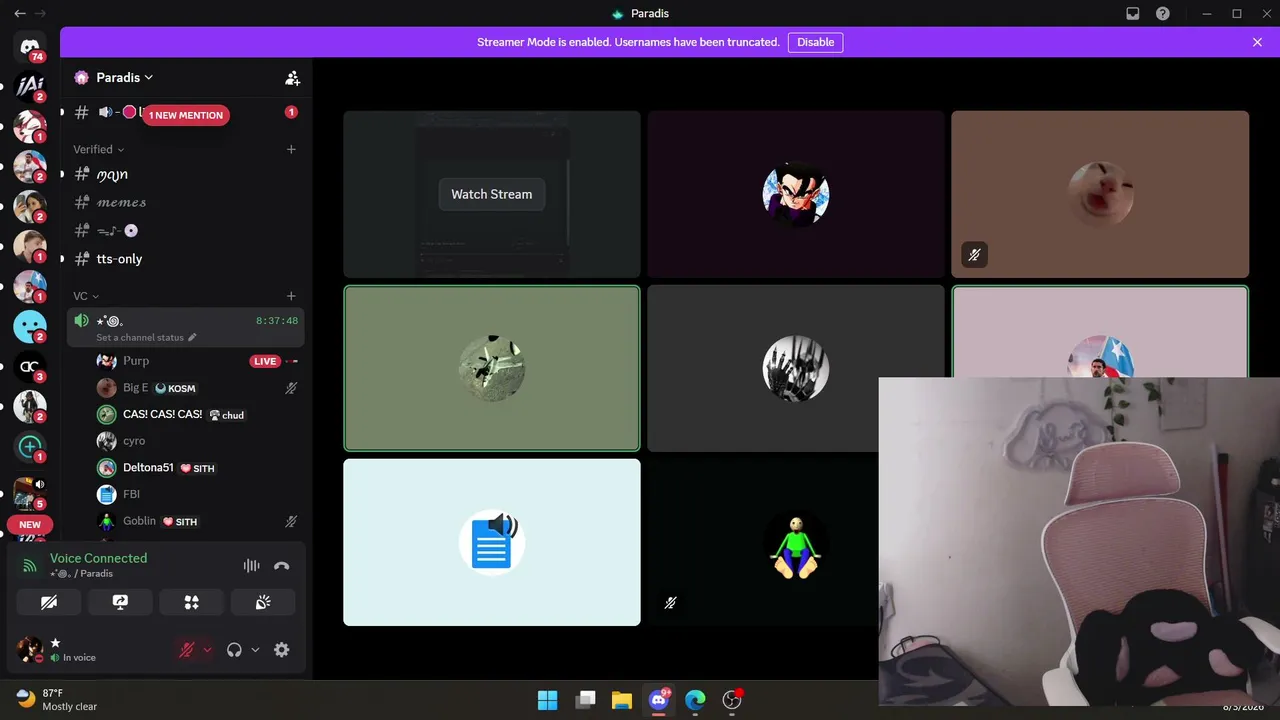Click the Add a Server plus icon

30,447
